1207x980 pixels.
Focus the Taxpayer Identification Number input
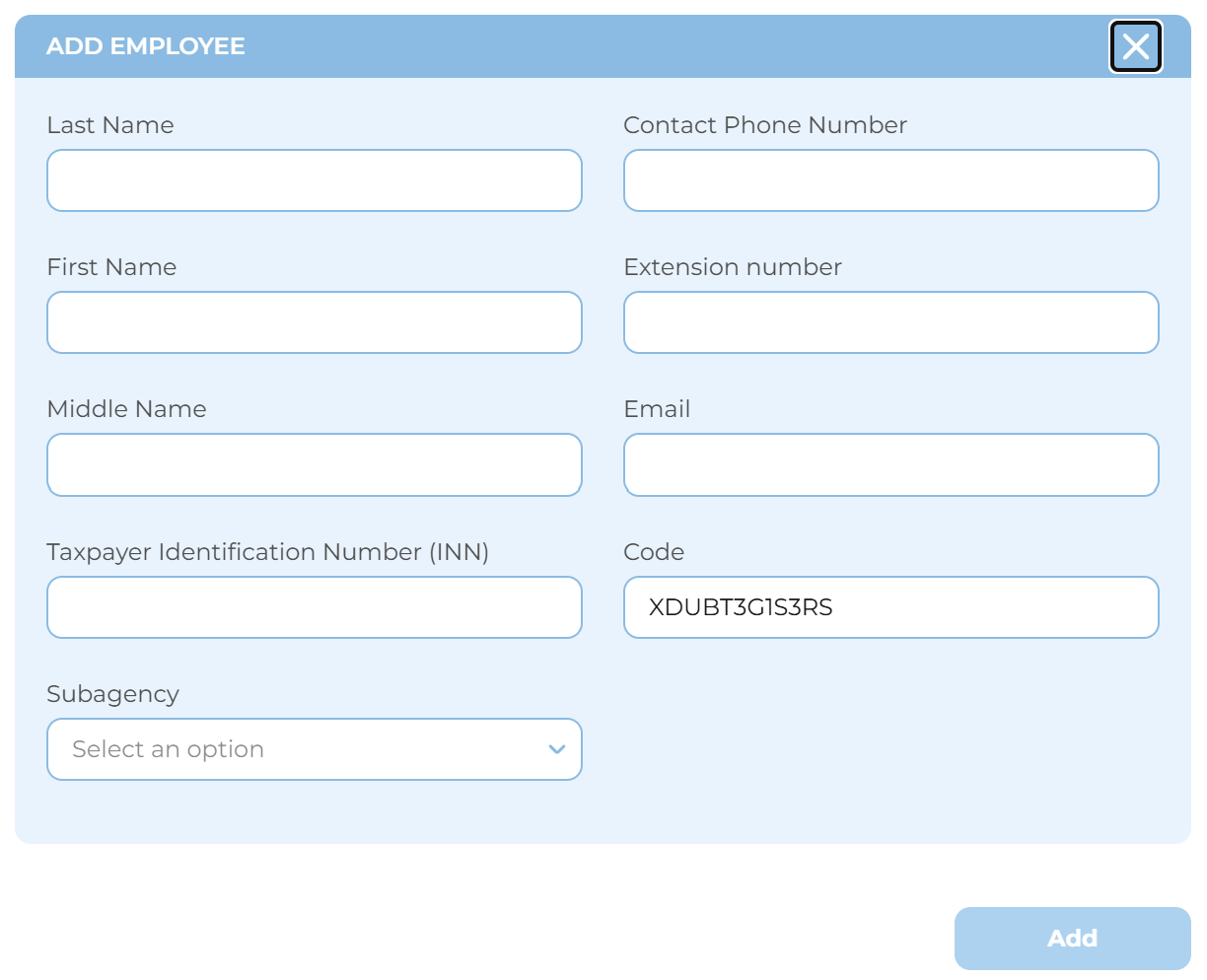click(x=314, y=607)
